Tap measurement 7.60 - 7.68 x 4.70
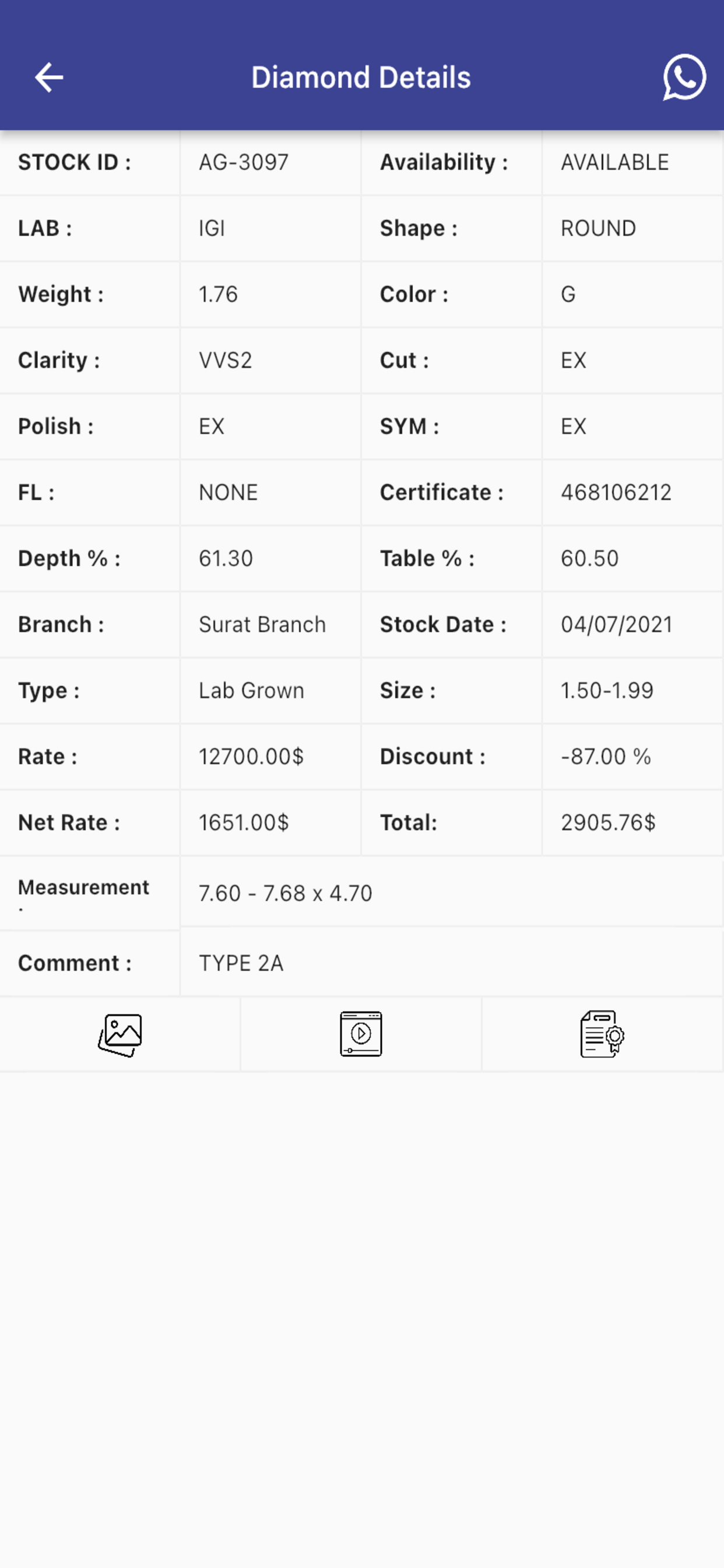The image size is (724, 1568). click(x=285, y=894)
